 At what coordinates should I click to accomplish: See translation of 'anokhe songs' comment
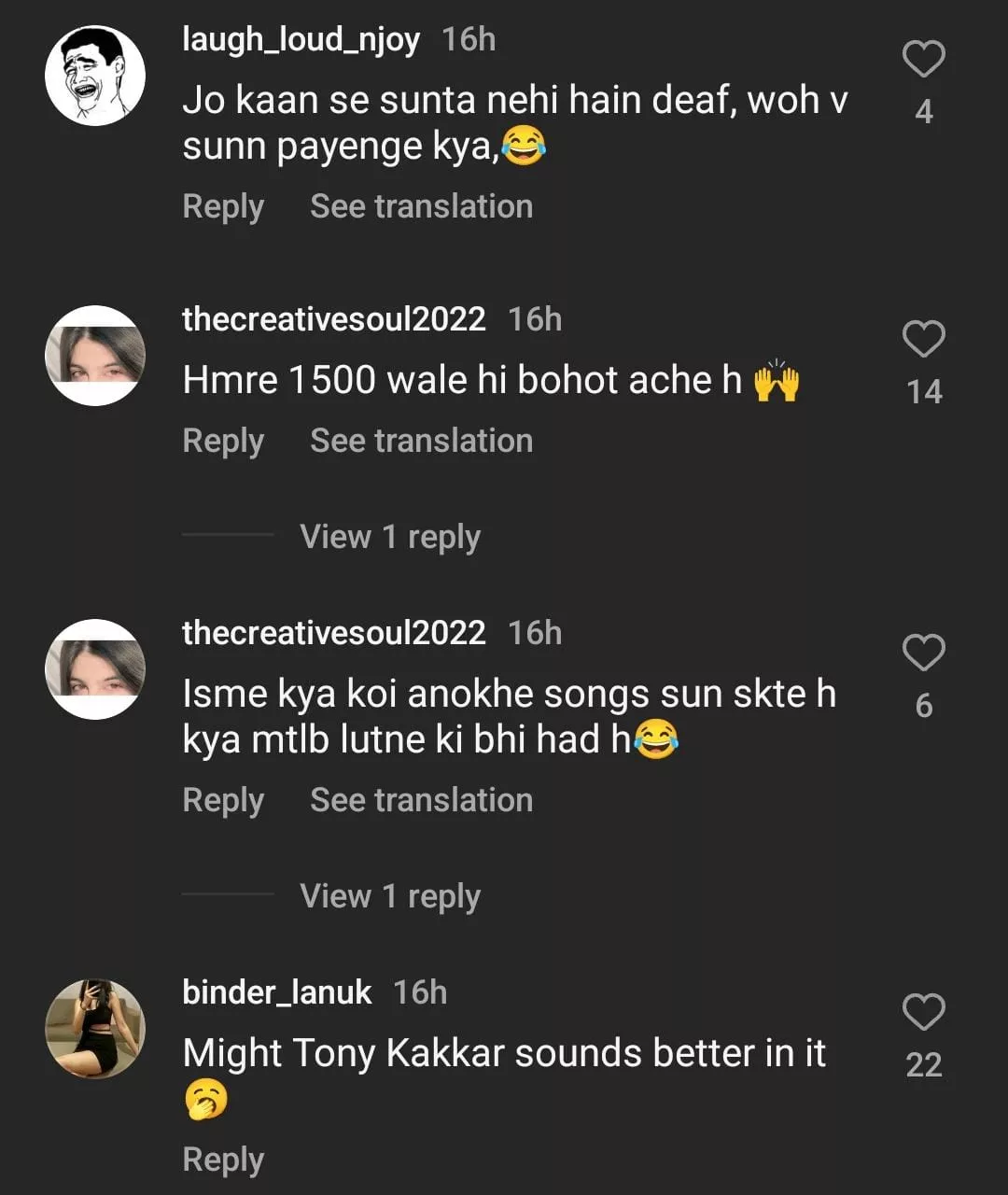(421, 800)
